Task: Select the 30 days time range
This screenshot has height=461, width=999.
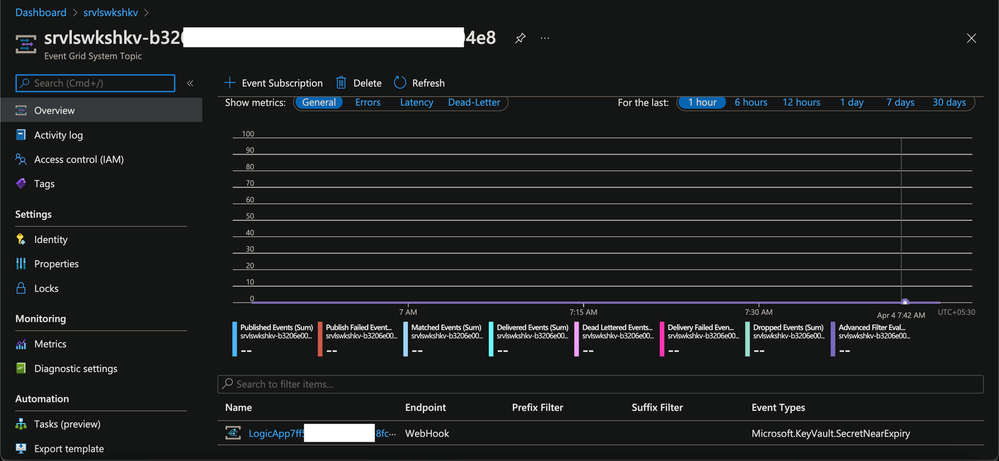Action: [x=949, y=103]
